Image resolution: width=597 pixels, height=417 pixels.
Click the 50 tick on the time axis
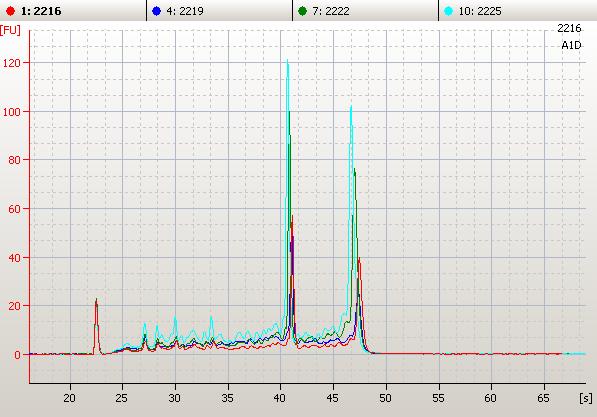[x=385, y=398]
